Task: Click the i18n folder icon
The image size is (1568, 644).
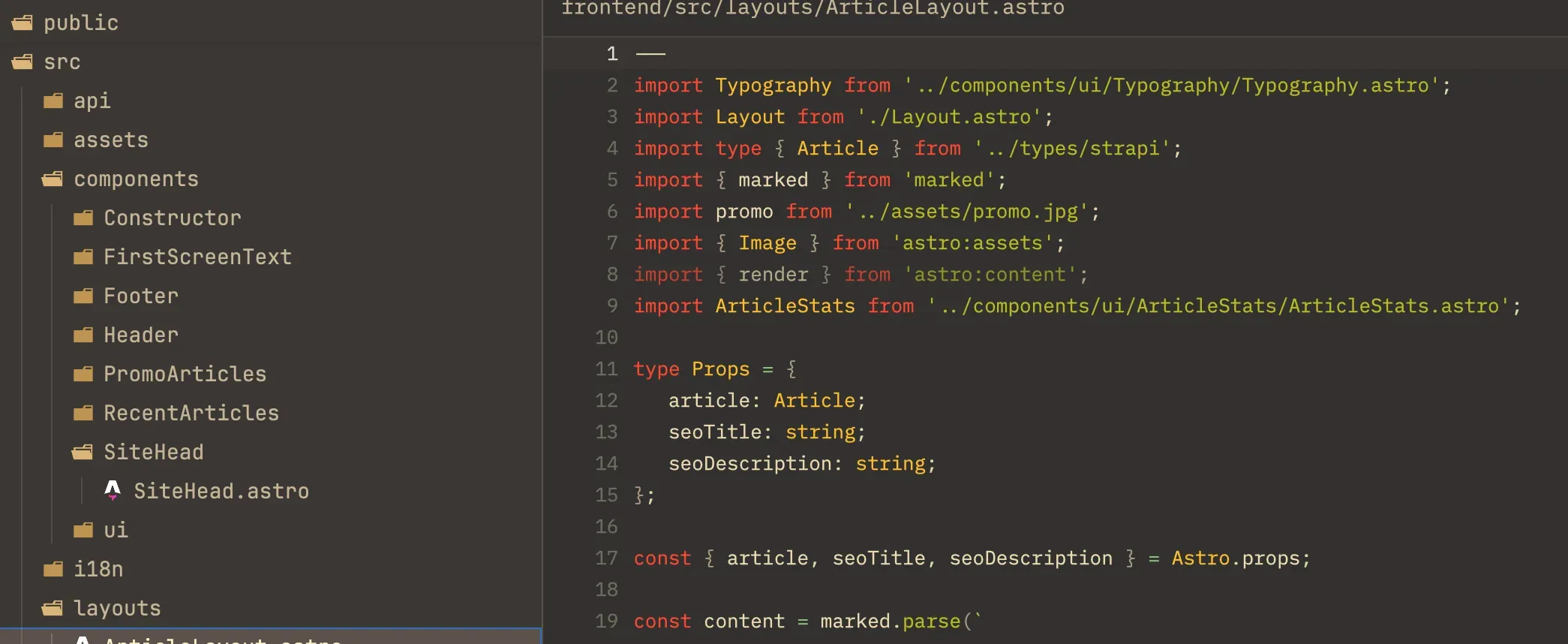Action: [53, 570]
